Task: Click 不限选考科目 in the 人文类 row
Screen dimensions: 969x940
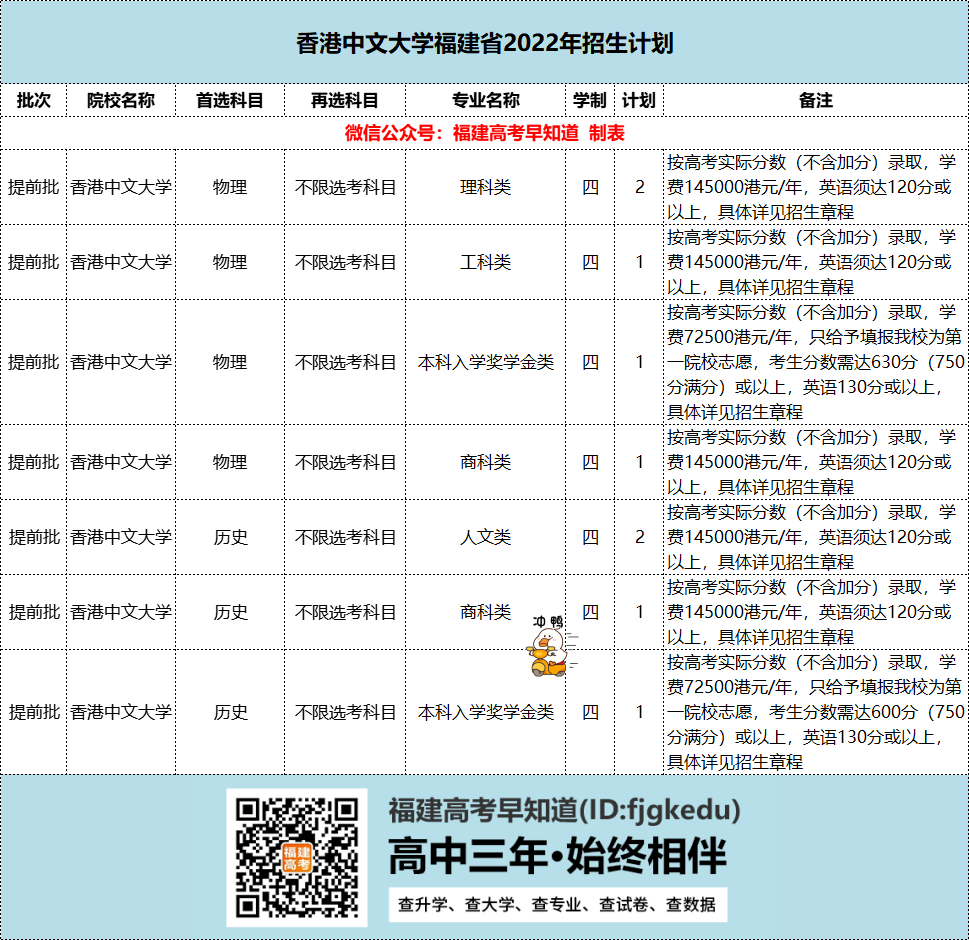Action: (x=345, y=537)
